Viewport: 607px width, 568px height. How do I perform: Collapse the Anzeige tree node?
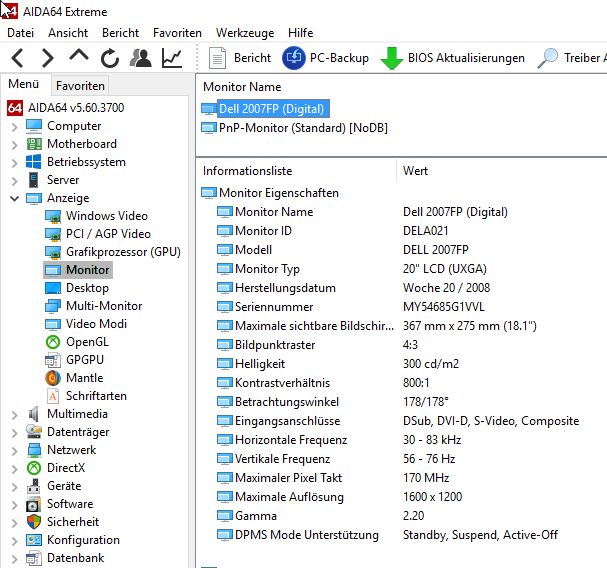[x=15, y=199]
